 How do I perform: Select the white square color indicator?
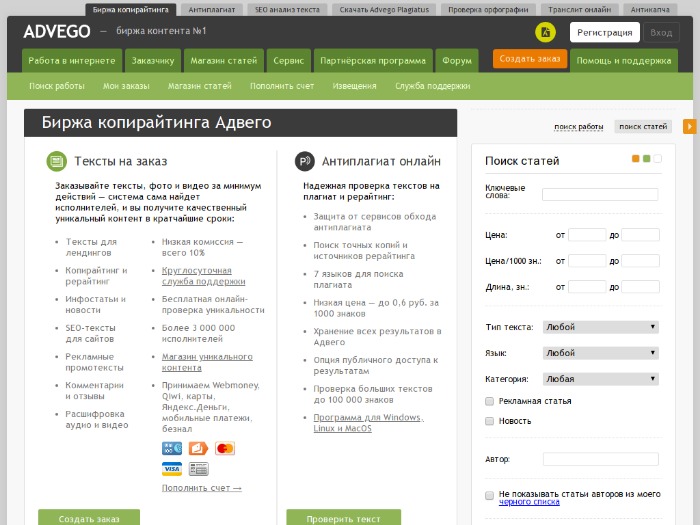pos(658,158)
